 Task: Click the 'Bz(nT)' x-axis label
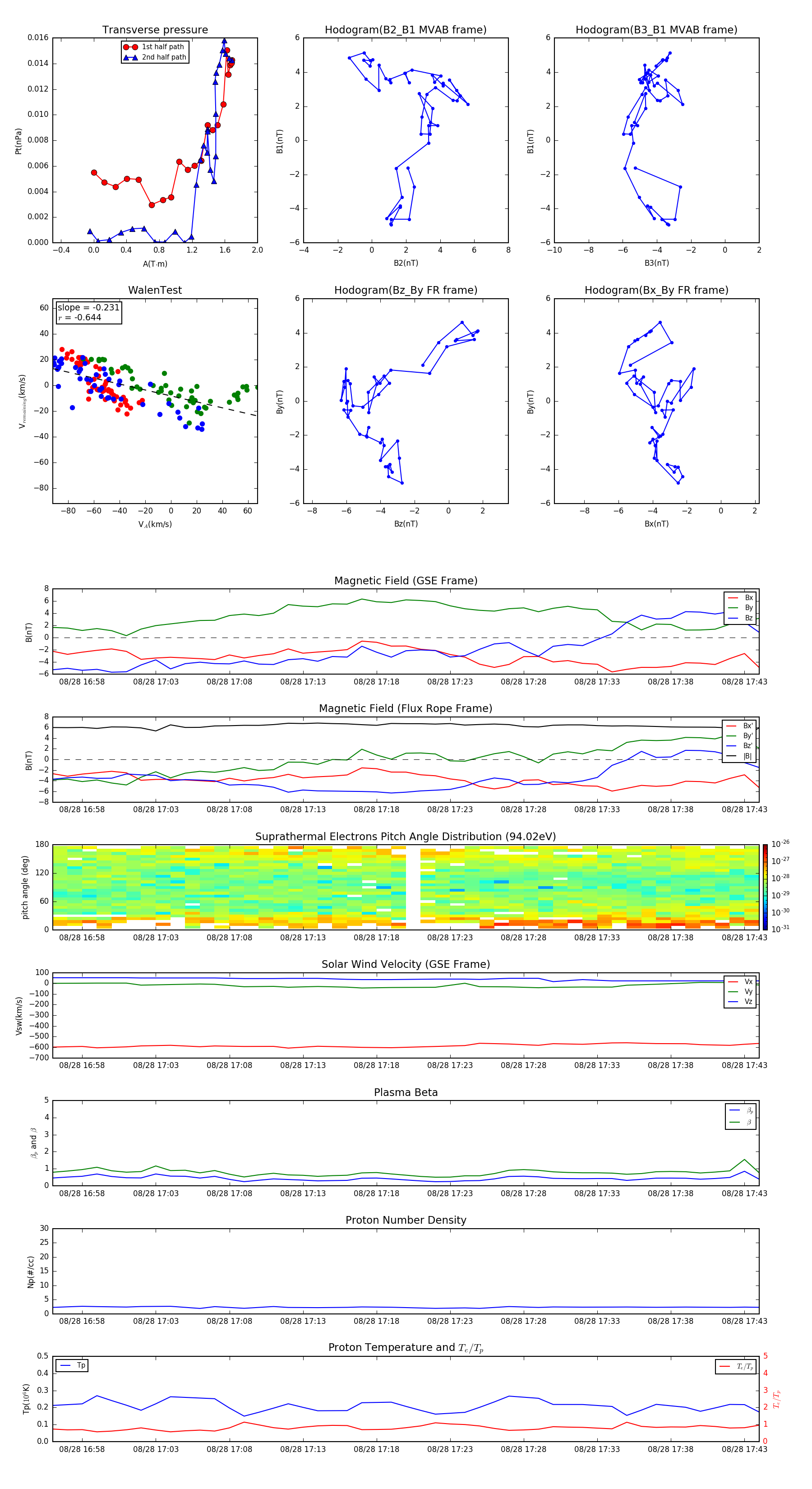[x=406, y=524]
